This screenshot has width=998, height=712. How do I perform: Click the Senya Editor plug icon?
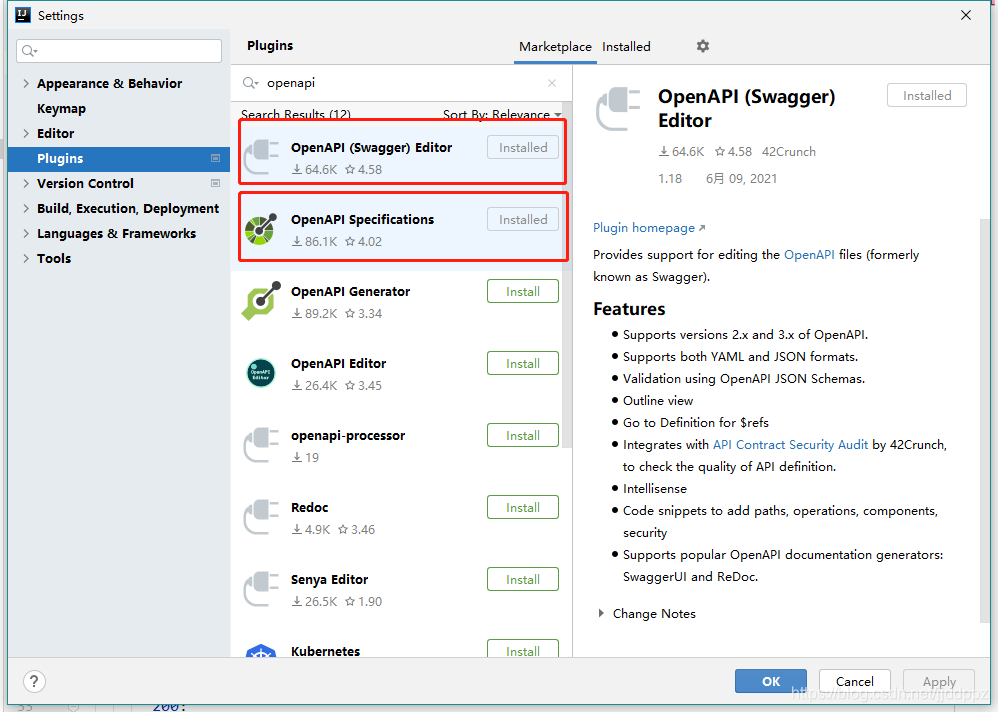261,589
